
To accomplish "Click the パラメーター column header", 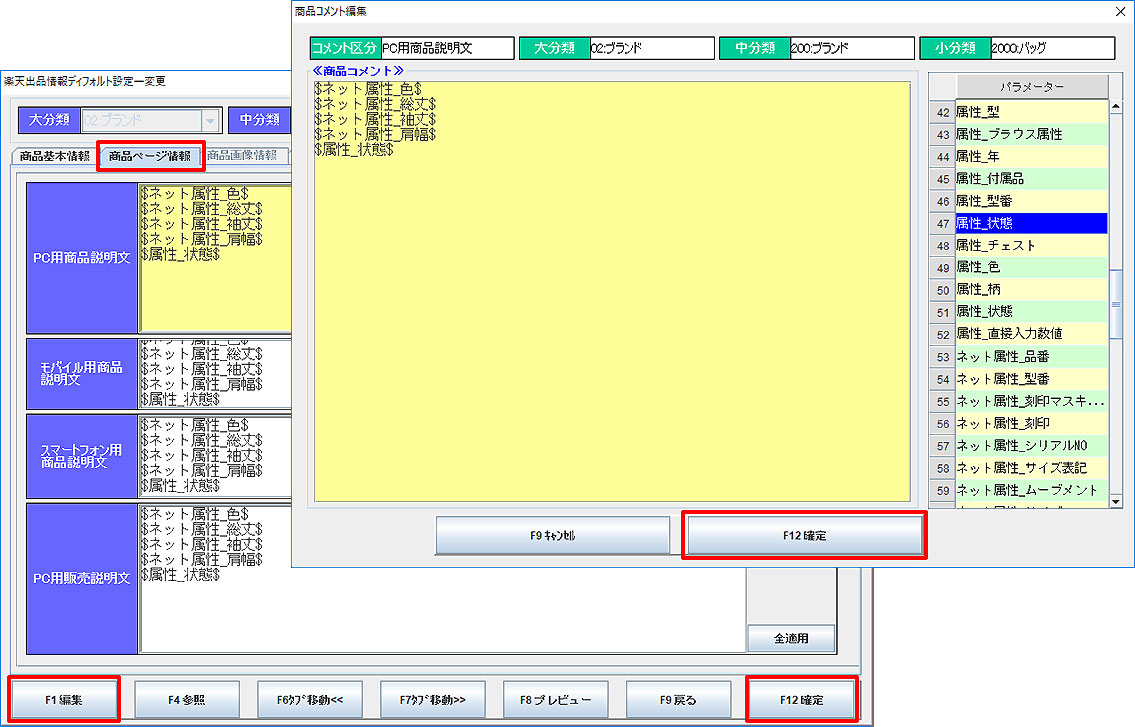I will (1031, 87).
